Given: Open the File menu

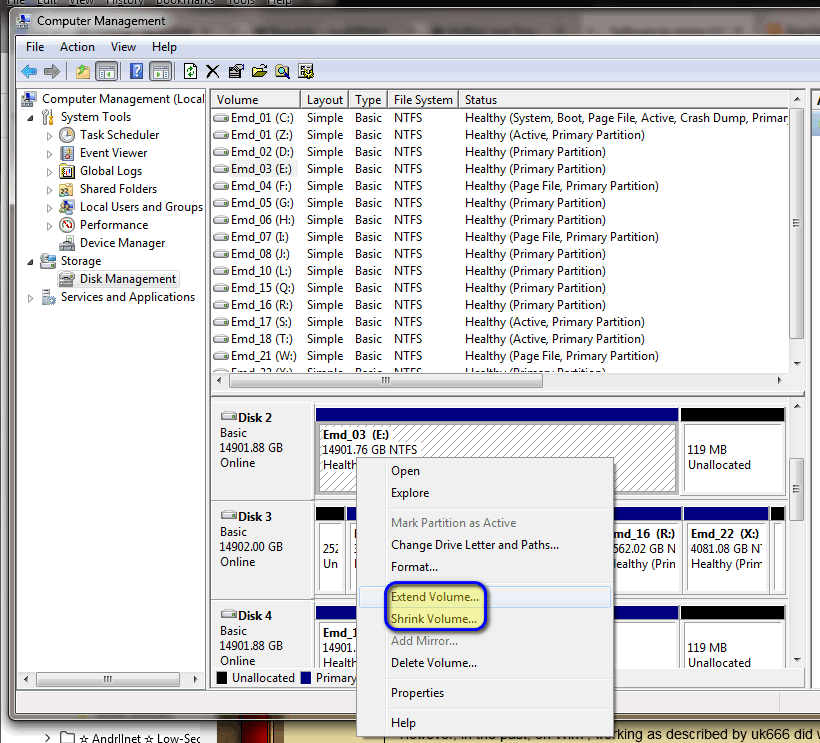Looking at the screenshot, I should point(35,47).
